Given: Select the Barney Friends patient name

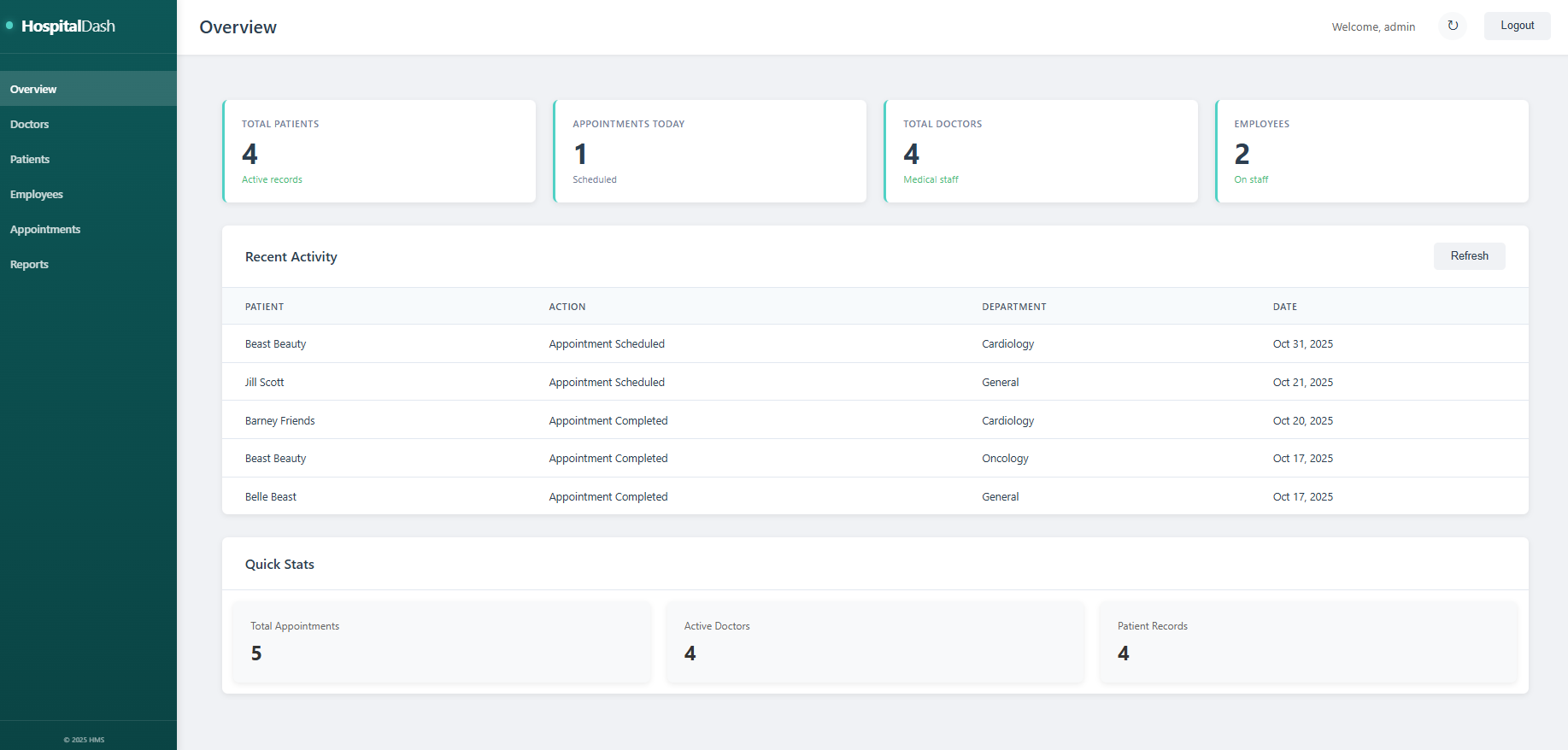Looking at the screenshot, I should click(x=279, y=421).
